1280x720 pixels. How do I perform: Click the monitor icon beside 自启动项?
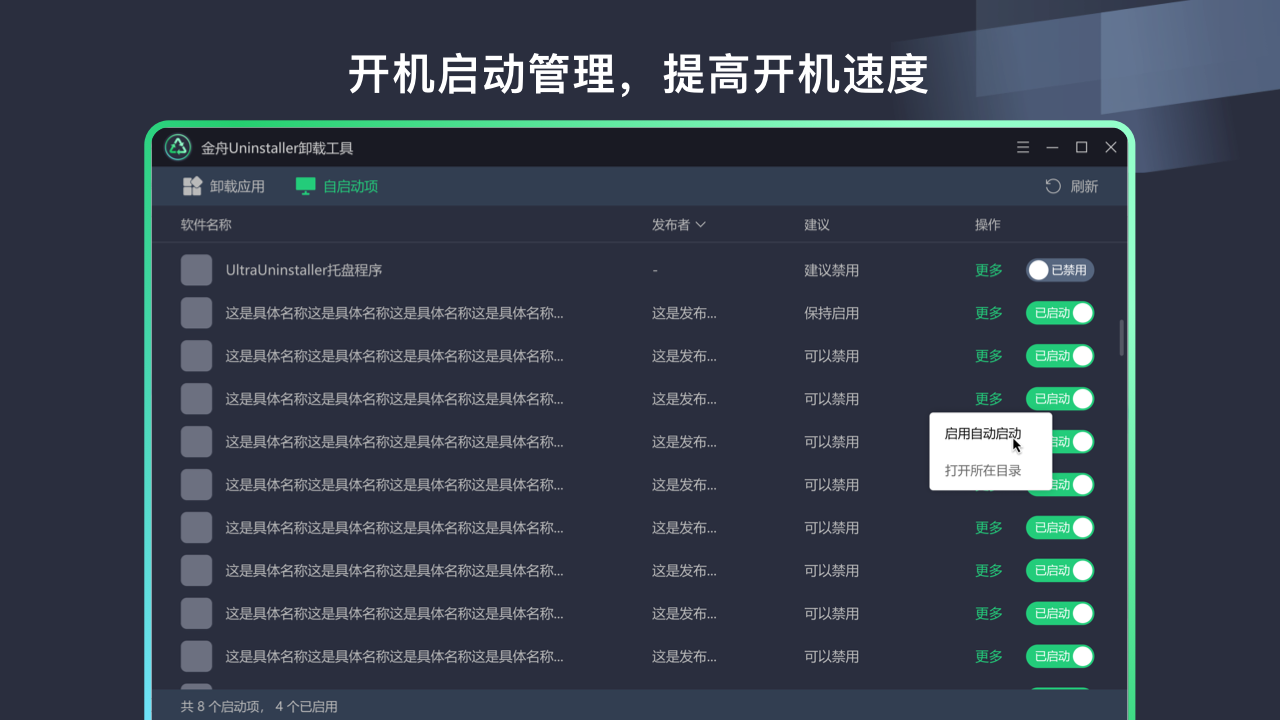coord(304,185)
